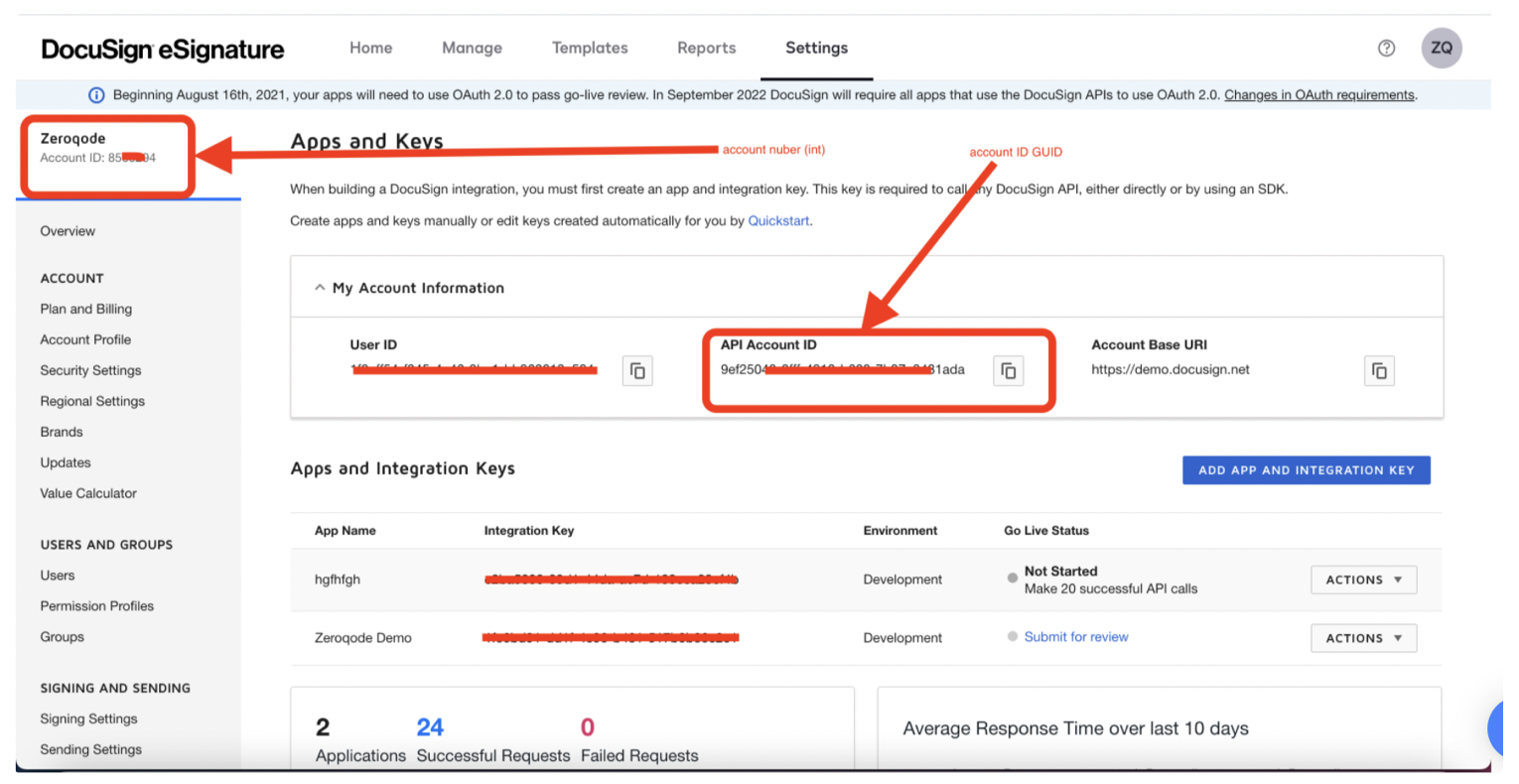Copy the API Account ID value
Viewport: 1519px width, 784px height.
coord(1008,371)
